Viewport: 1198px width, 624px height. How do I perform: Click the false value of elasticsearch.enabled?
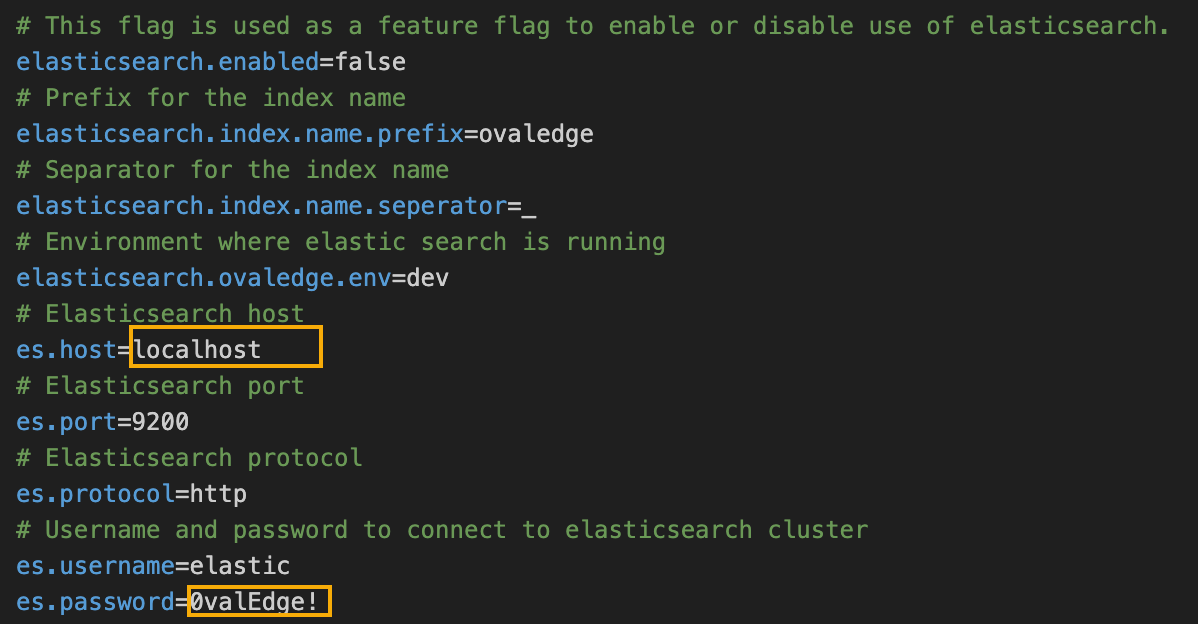click(370, 62)
